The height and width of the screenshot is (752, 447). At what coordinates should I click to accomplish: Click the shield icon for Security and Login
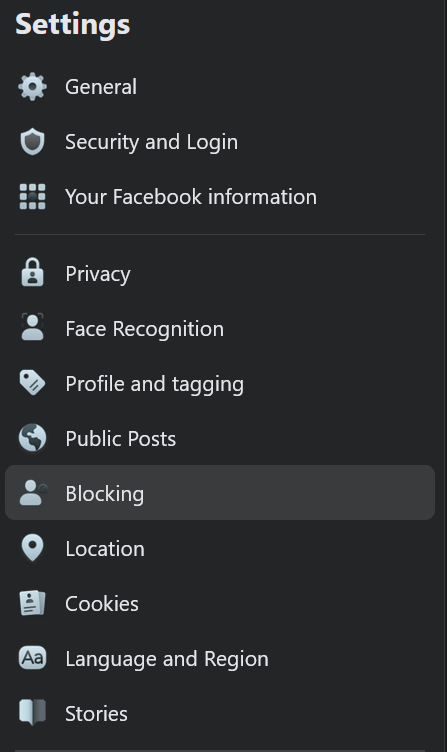point(33,142)
